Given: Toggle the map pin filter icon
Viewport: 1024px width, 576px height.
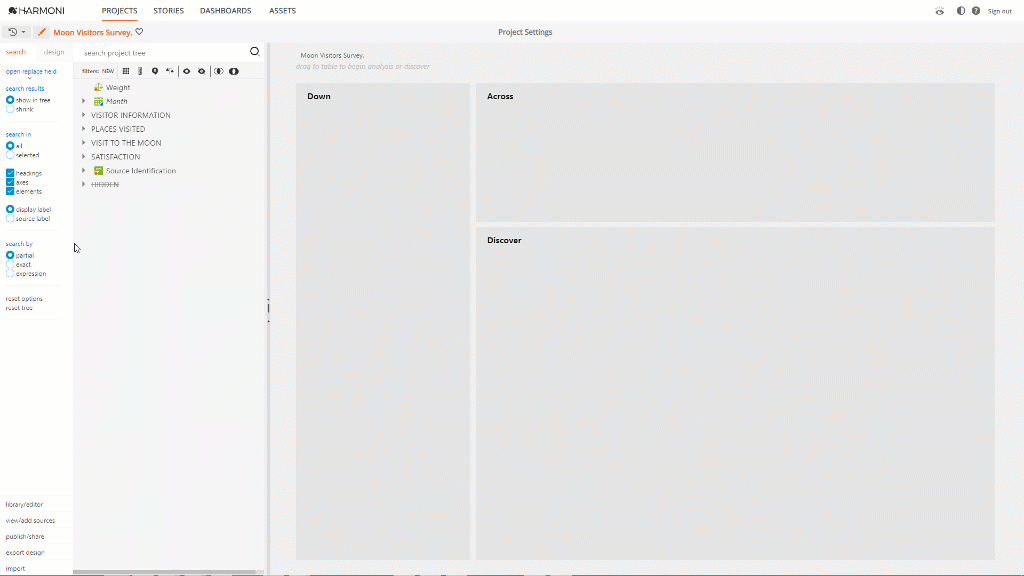Looking at the screenshot, I should (155, 71).
